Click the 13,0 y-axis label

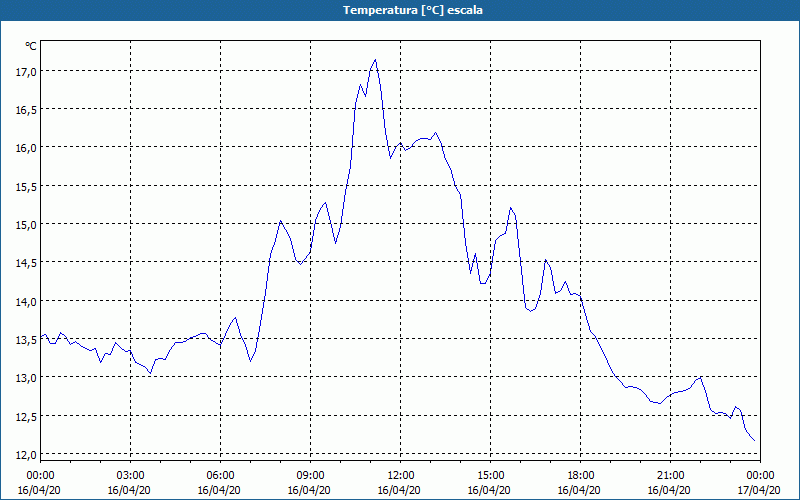point(26,379)
